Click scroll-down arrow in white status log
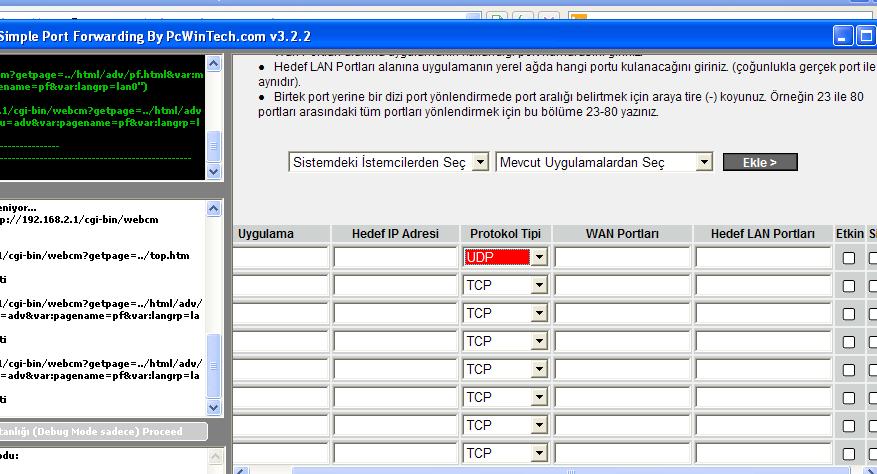Screen dimensions: 877x474 pyautogui.click(x=214, y=407)
